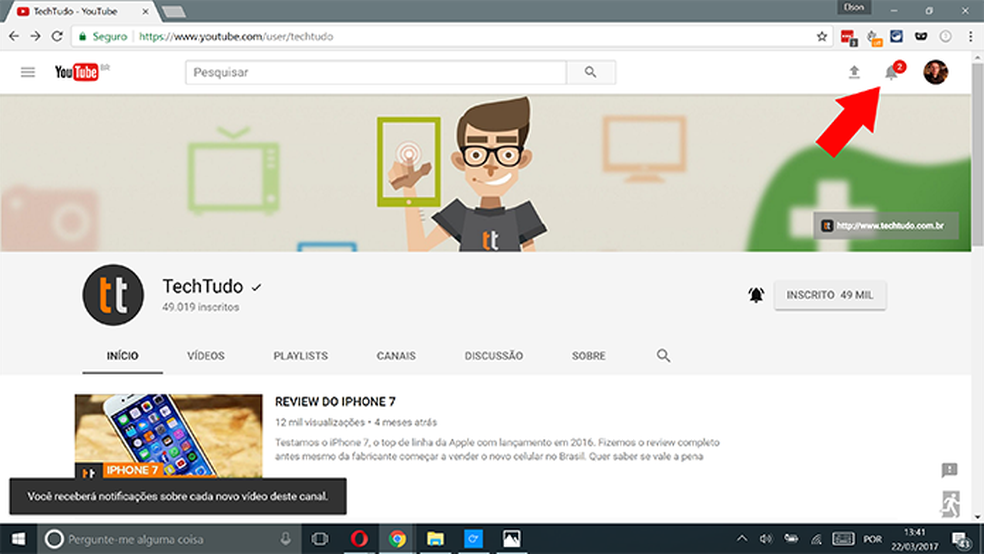The width and height of the screenshot is (984, 554).
Task: Launch Opera from the taskbar
Action: [359, 539]
